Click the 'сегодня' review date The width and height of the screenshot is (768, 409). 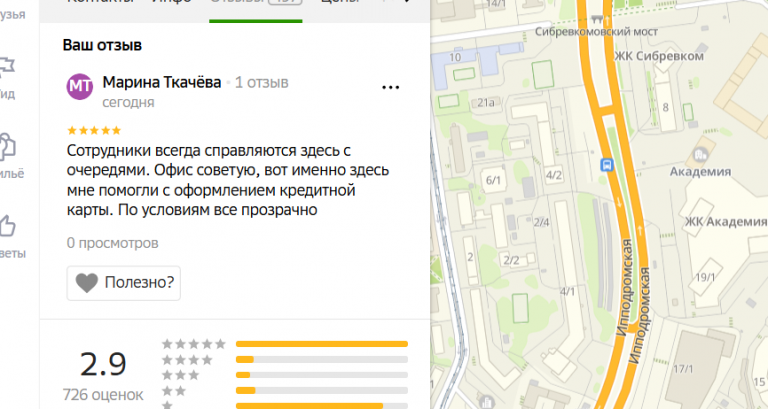tap(128, 102)
